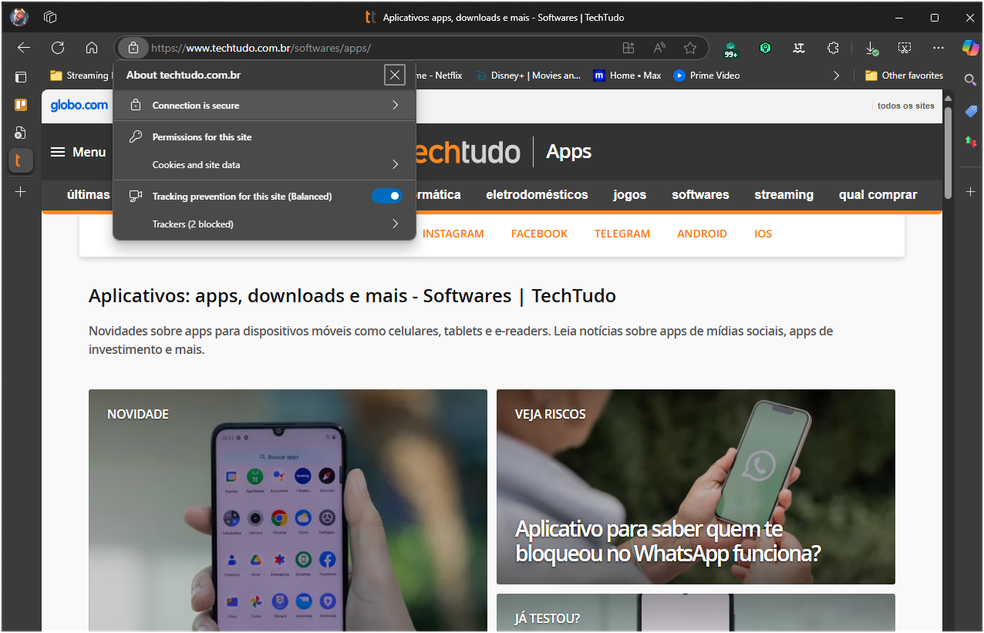Customize sidebar with right plus icon
The height and width of the screenshot is (633, 984).
(970, 191)
